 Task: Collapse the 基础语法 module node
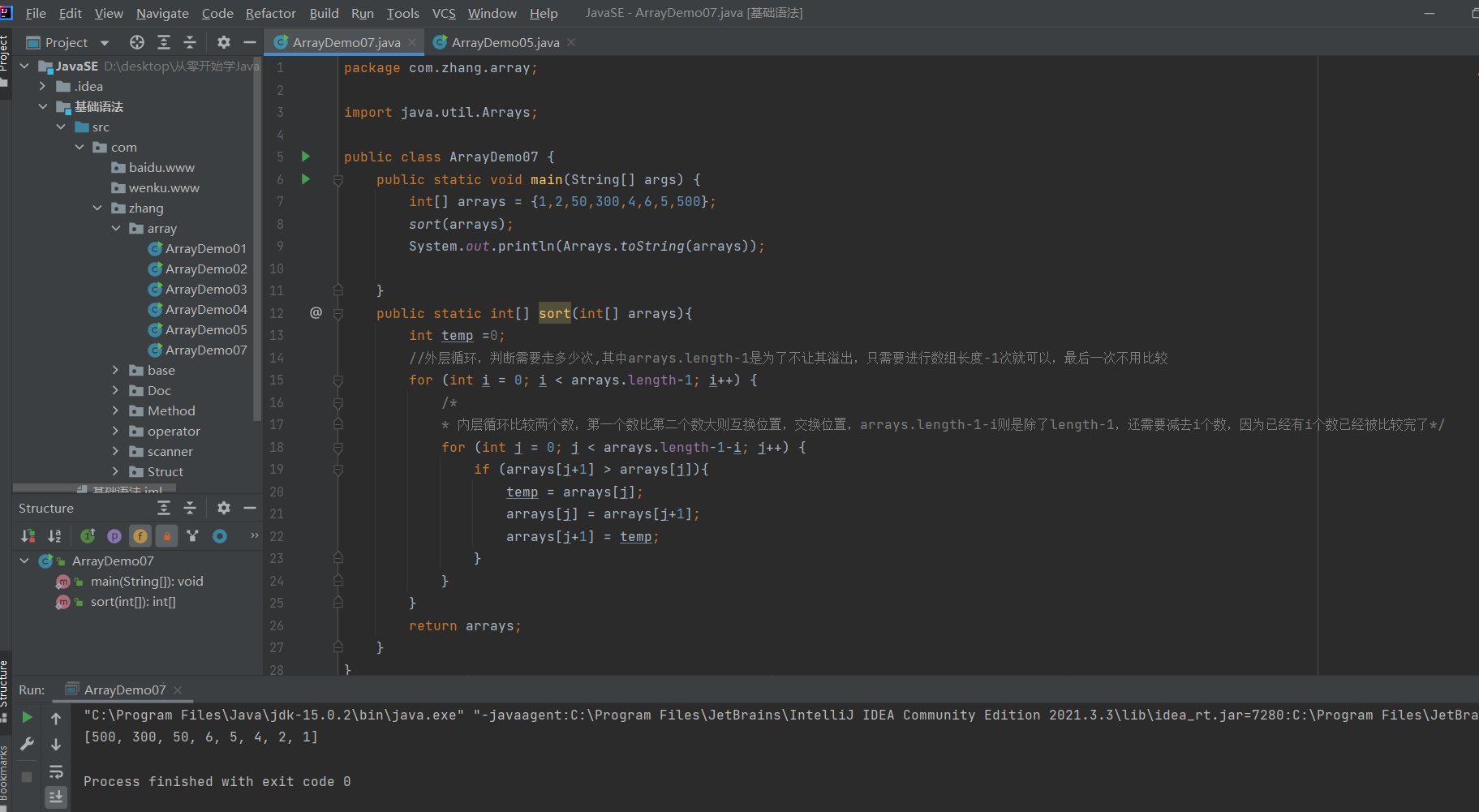(42, 106)
